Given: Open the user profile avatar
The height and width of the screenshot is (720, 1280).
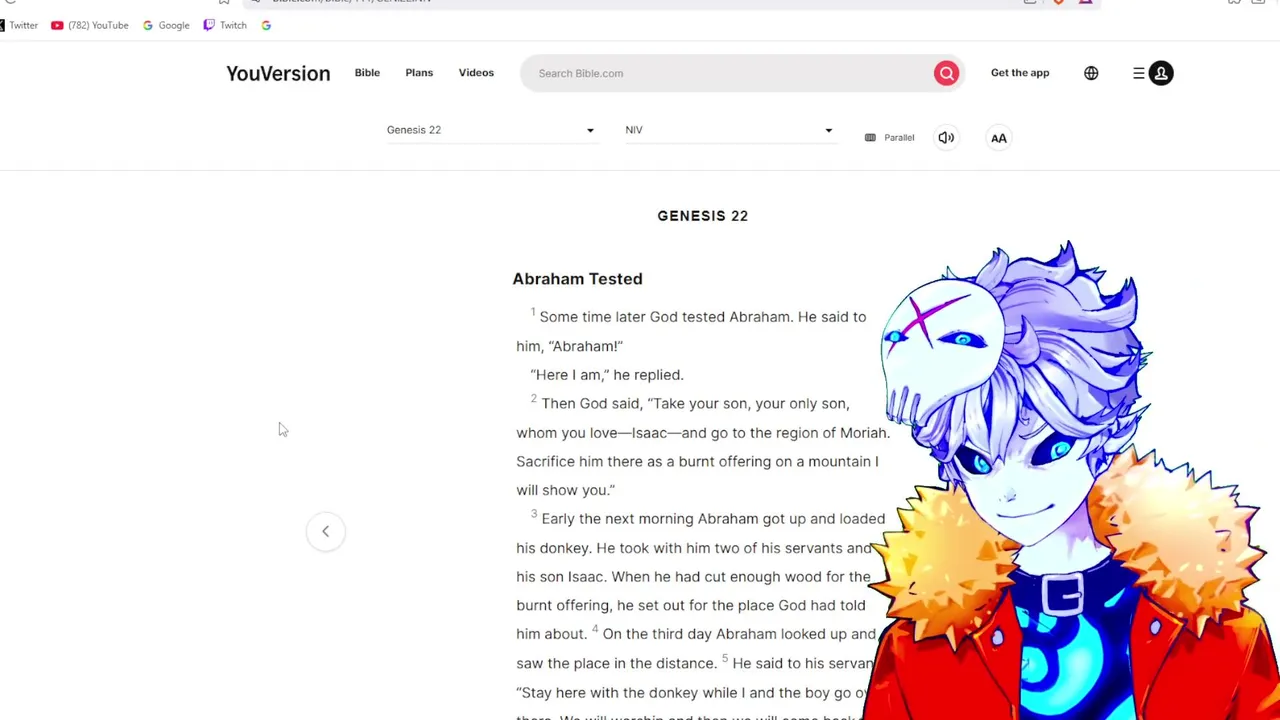Looking at the screenshot, I should click(x=1161, y=73).
